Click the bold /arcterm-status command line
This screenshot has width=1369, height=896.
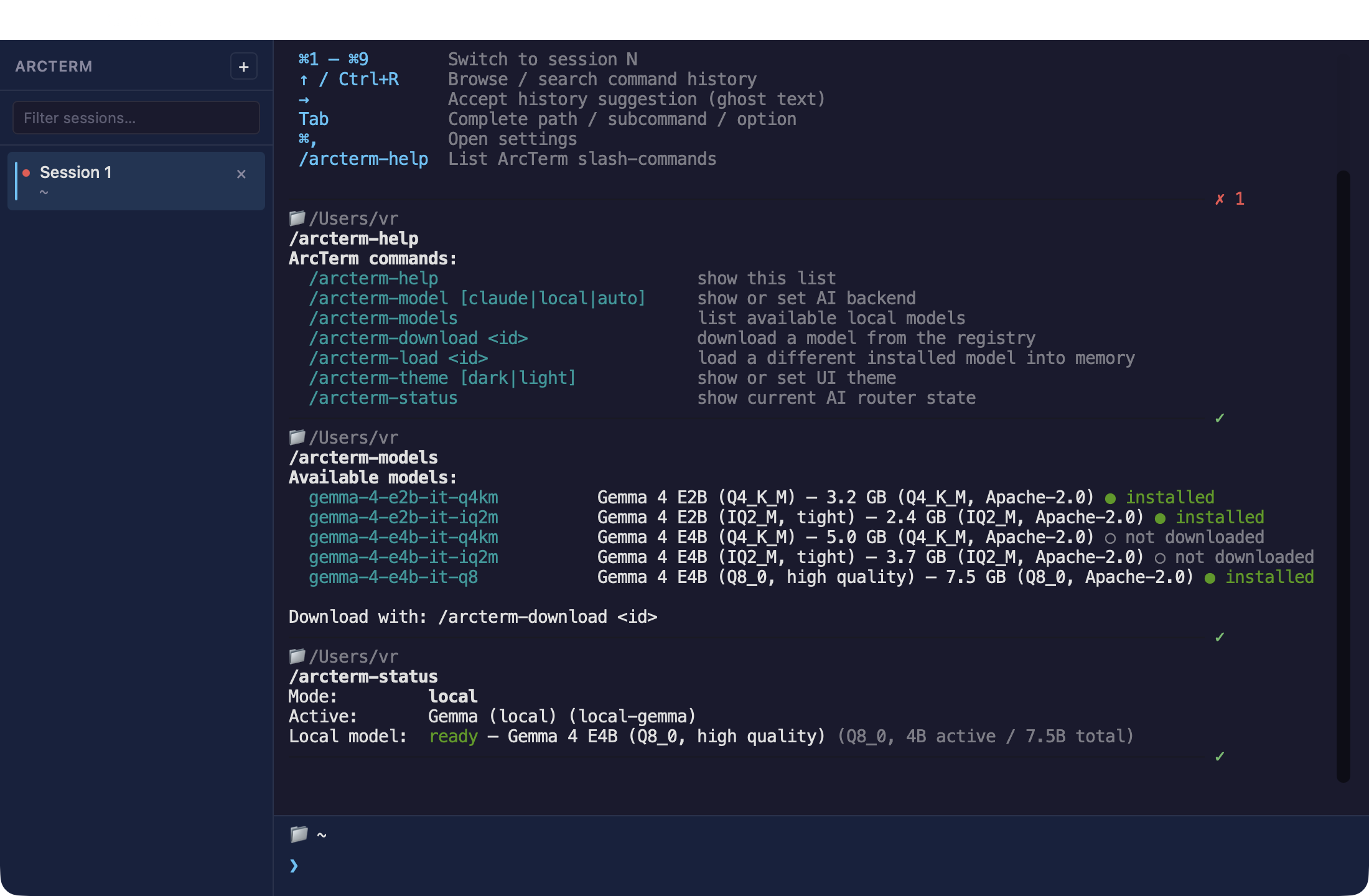tap(363, 677)
